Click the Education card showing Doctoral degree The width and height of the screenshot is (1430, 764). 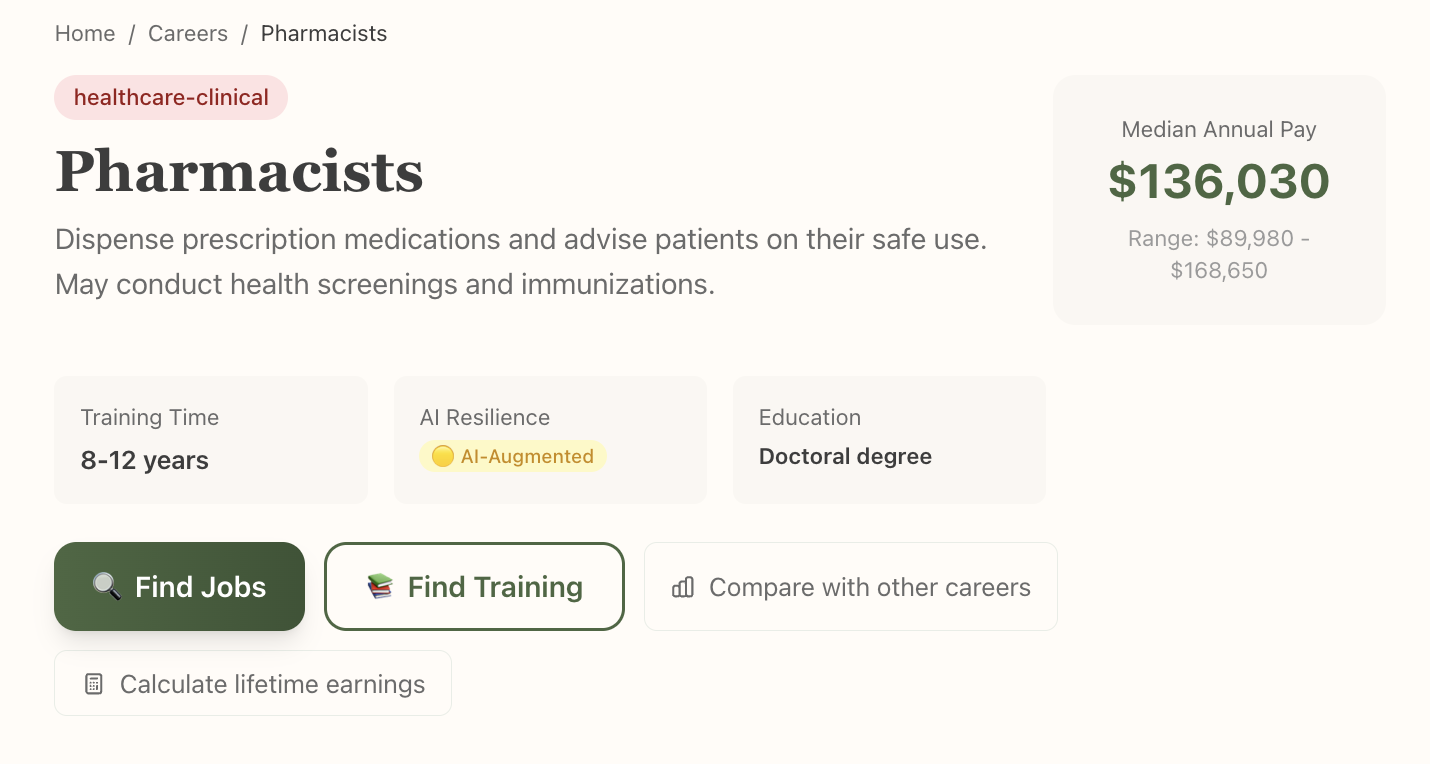point(889,439)
